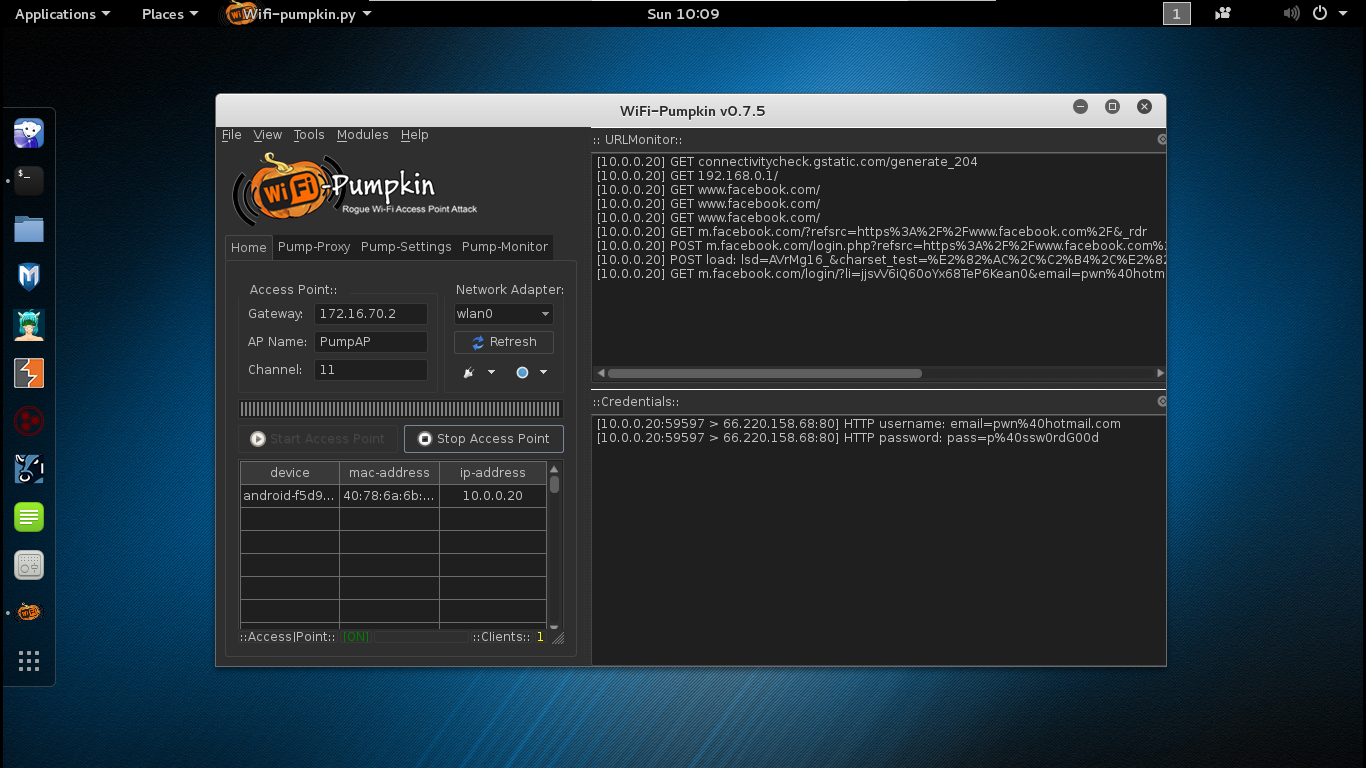Click the Refresh adapter button
Image resolution: width=1366 pixels, height=768 pixels.
504,342
